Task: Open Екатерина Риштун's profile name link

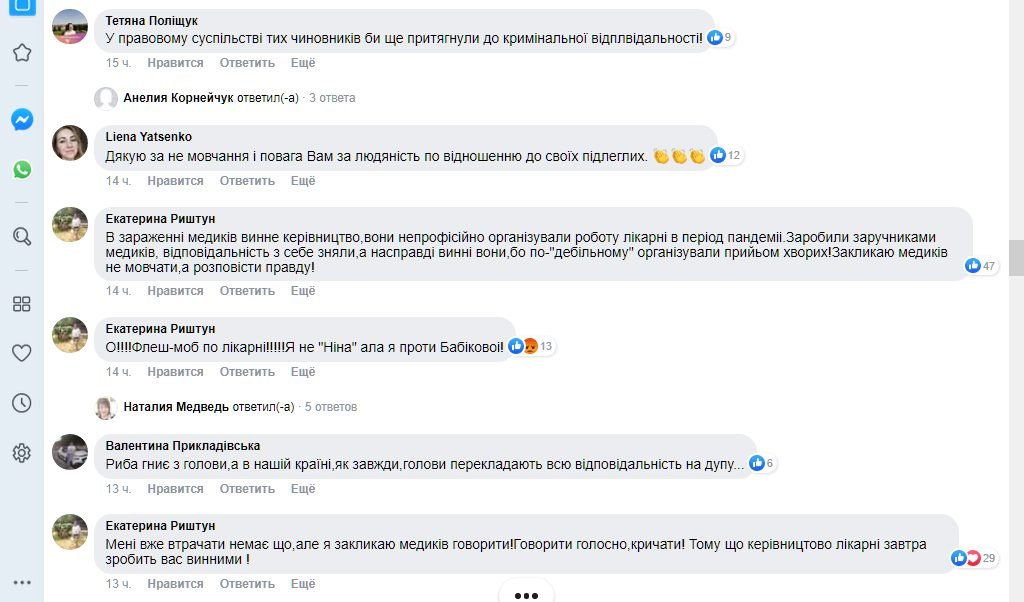Action: pos(160,218)
